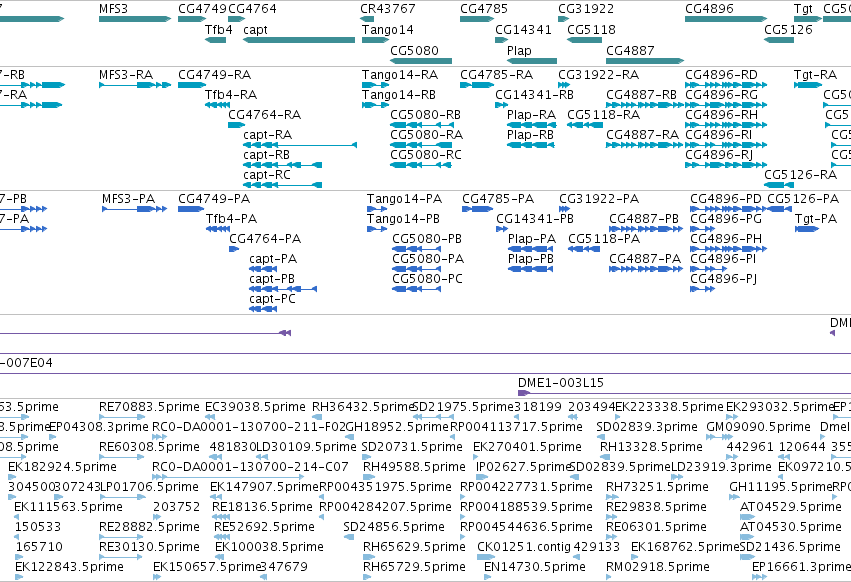Screen dimensions: 851x582
Task: Click the CG4896-PJ protein glyph
Action: [702, 289]
